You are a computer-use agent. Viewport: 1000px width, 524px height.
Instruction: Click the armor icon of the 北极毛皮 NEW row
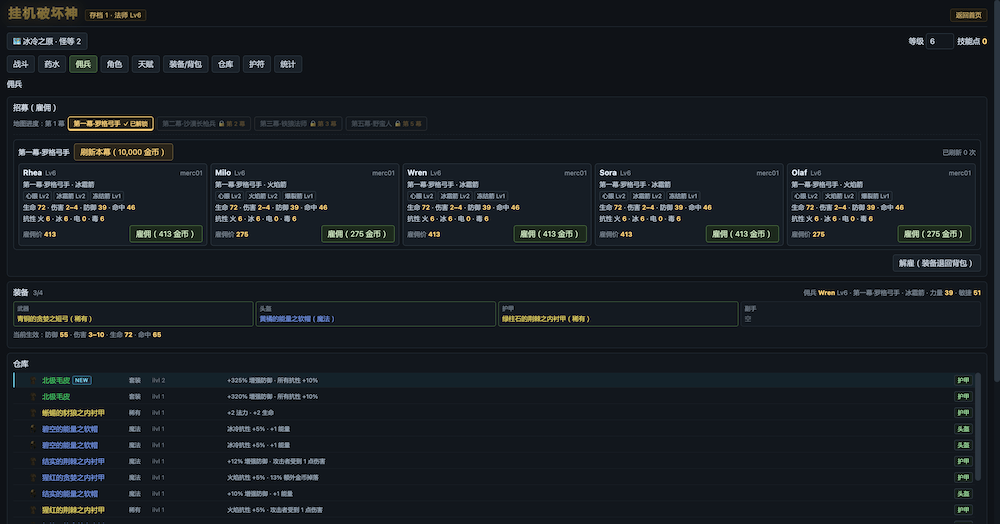point(34,381)
